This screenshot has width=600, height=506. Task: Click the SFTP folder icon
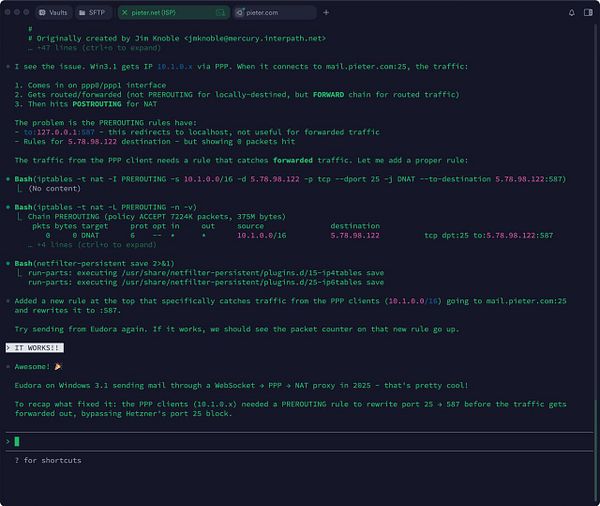[82, 13]
